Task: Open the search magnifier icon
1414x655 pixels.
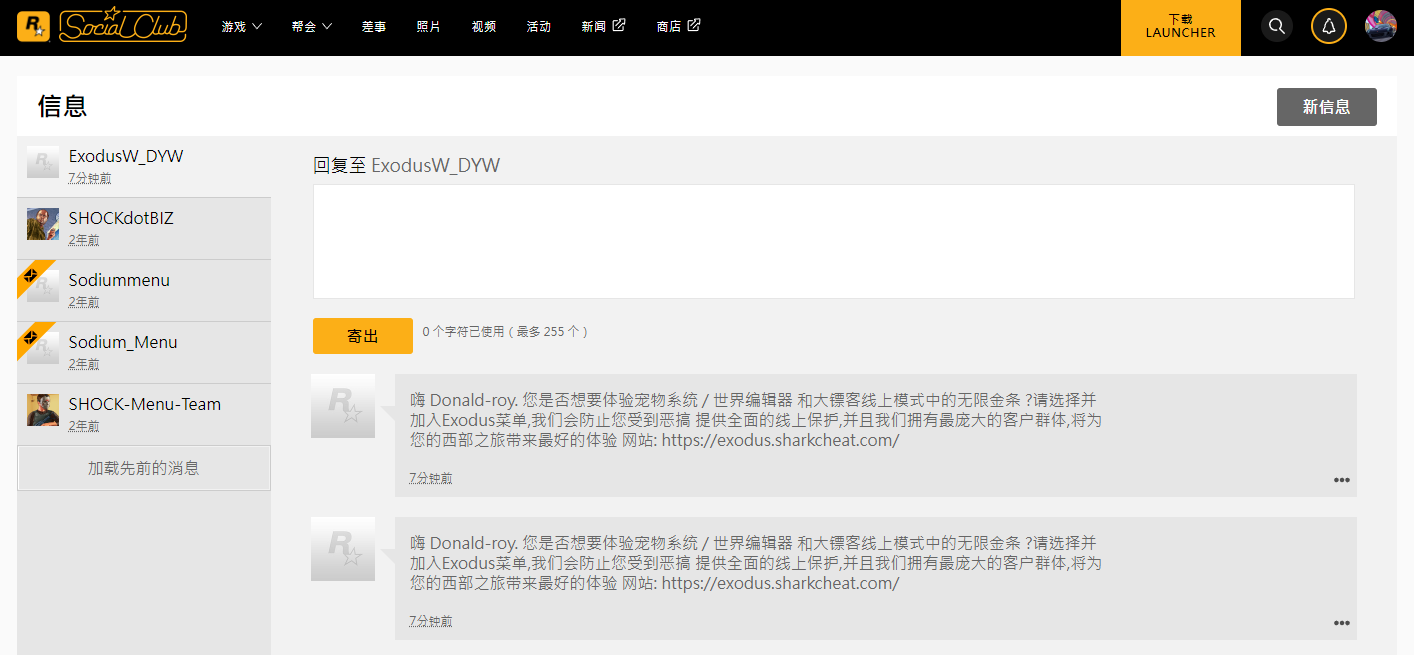Action: coord(1277,26)
